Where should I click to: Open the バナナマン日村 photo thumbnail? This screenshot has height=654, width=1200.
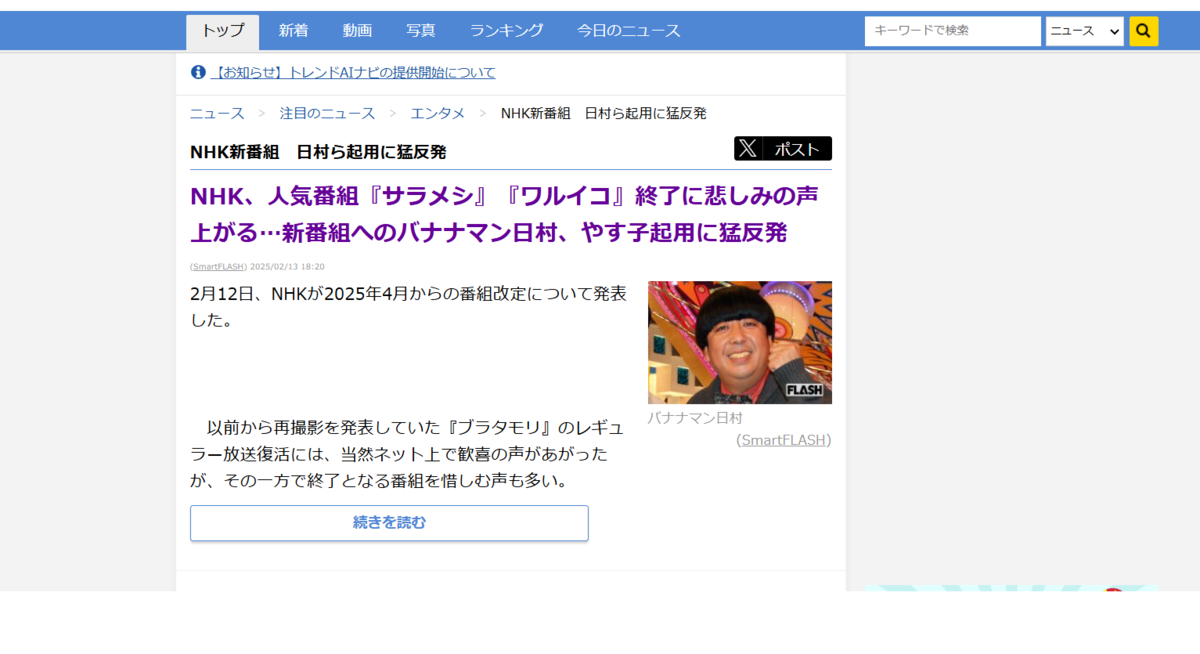coord(740,342)
